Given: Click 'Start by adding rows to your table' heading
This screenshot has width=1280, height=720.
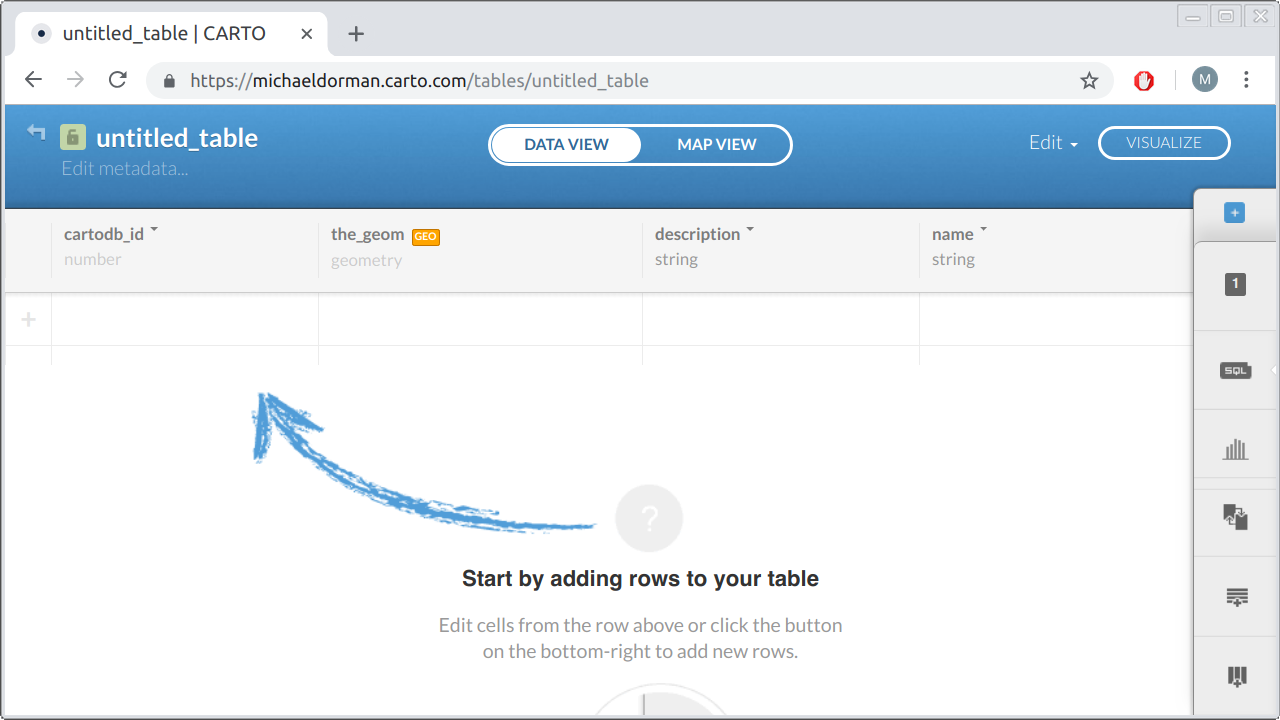Looking at the screenshot, I should tap(640, 578).
